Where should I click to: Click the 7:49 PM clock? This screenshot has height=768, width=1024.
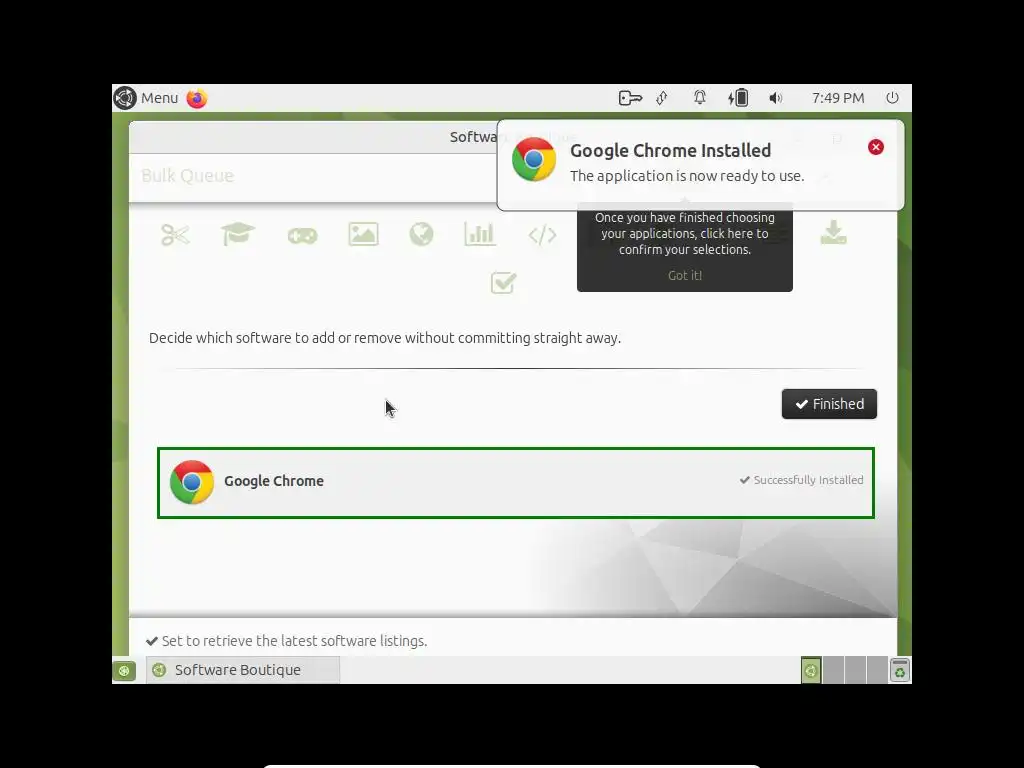coord(838,98)
